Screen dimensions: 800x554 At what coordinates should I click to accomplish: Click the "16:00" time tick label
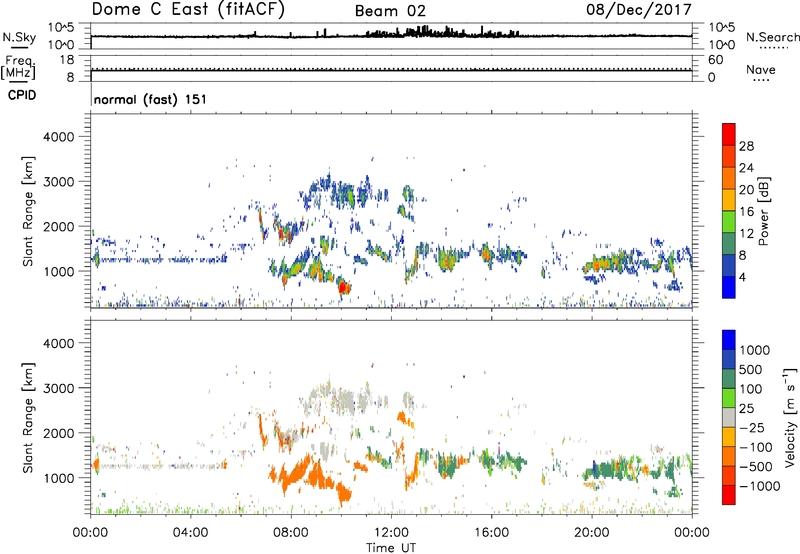[491, 533]
